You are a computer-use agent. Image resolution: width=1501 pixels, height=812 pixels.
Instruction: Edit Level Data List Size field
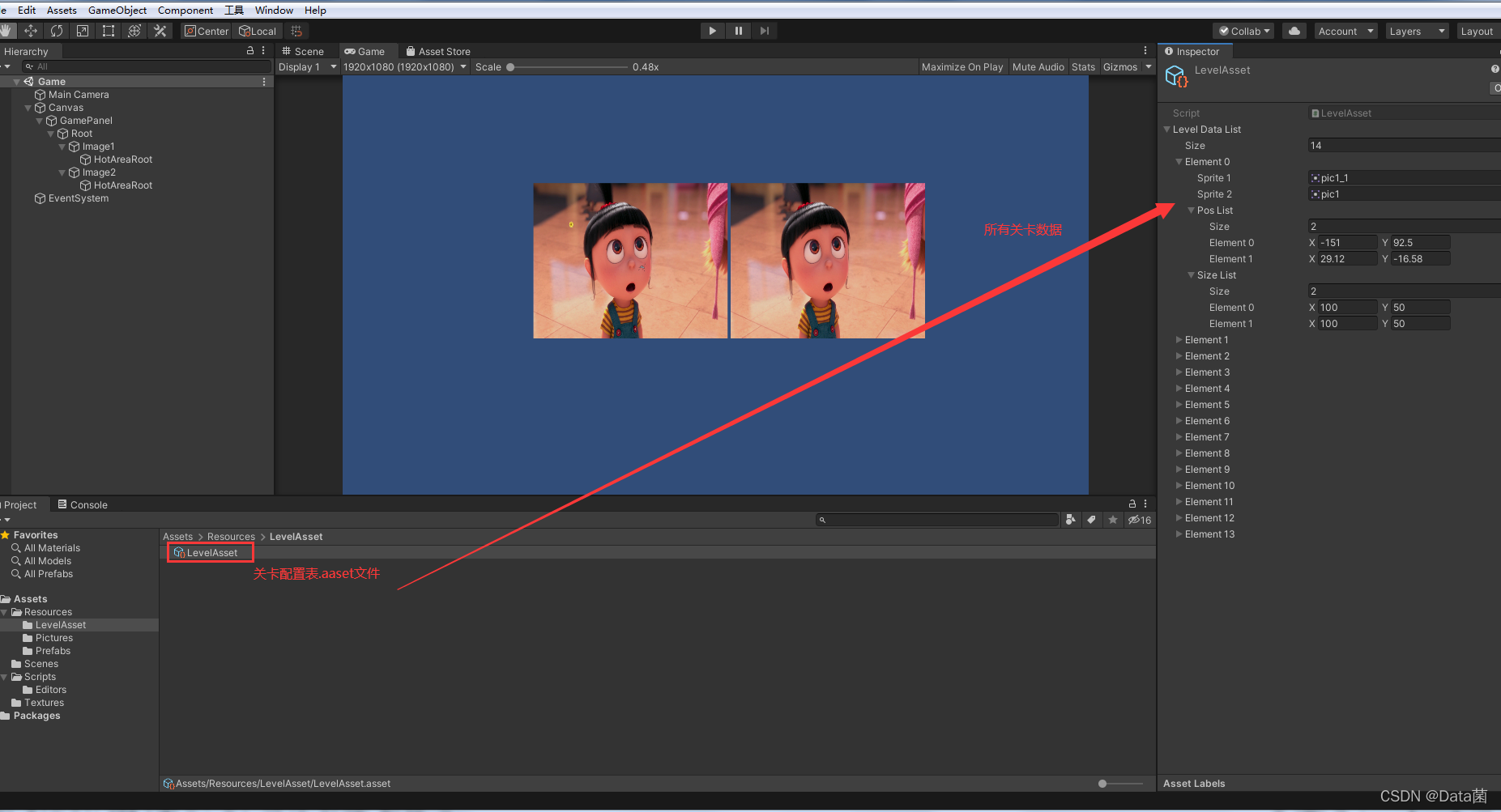[x=1404, y=146]
